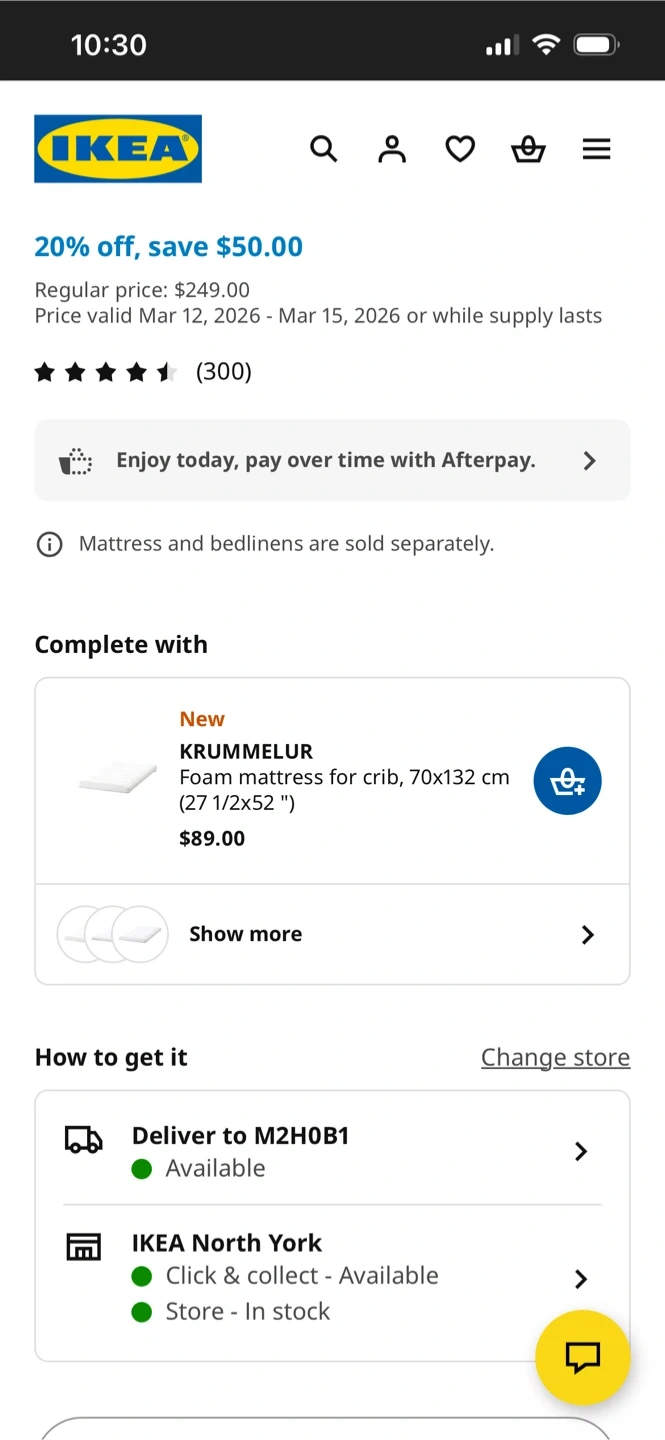Add KRUMMELUR mattress to the basket

(567, 781)
